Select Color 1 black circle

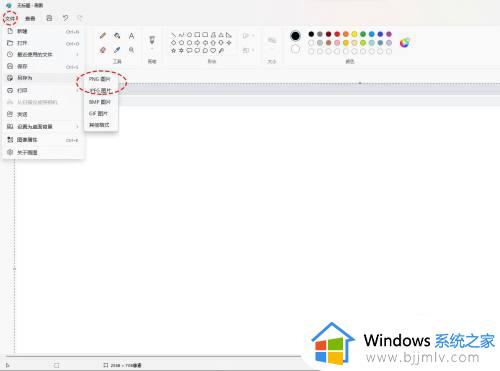point(295,36)
